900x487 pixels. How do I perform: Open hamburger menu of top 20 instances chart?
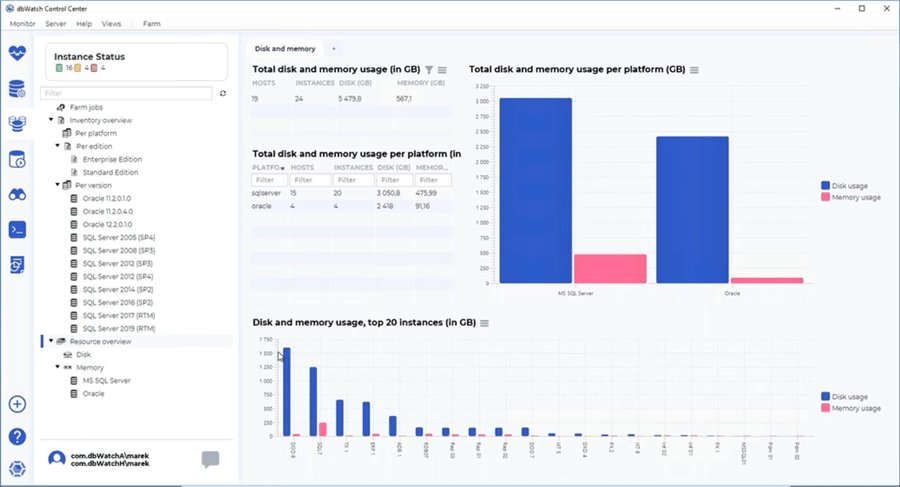[x=484, y=323]
